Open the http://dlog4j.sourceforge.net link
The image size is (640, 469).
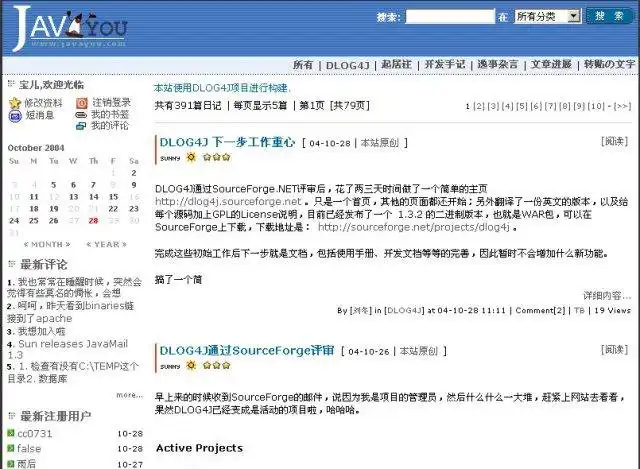coord(228,202)
